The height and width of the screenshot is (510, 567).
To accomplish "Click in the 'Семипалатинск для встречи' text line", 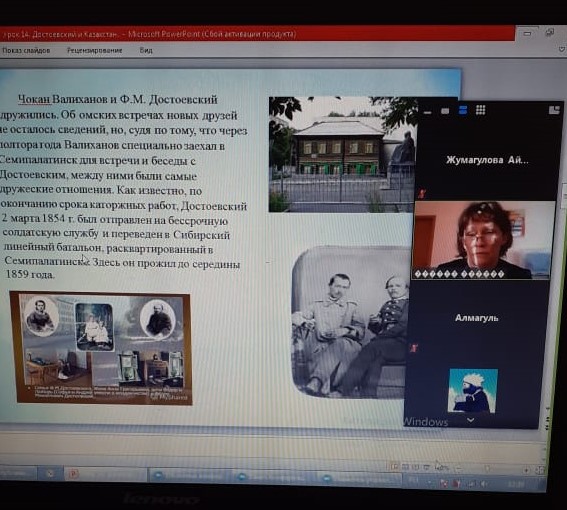I will (98, 160).
